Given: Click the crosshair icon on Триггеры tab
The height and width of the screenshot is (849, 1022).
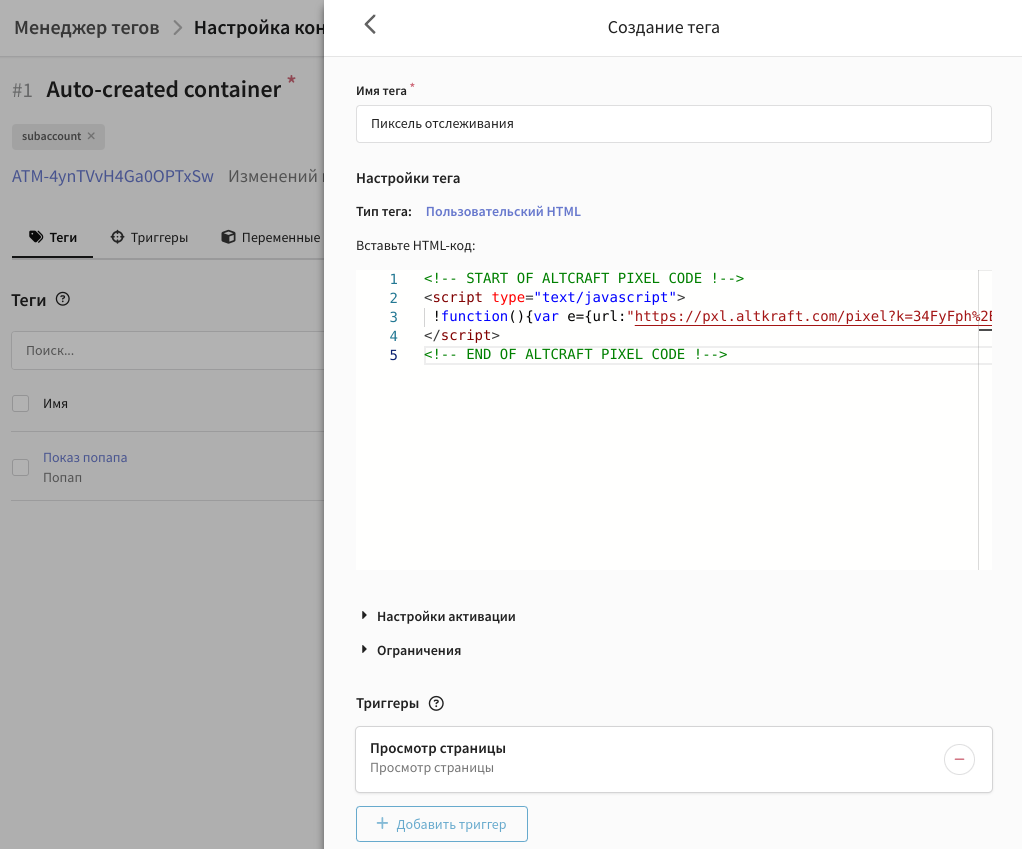Looking at the screenshot, I should (x=117, y=237).
